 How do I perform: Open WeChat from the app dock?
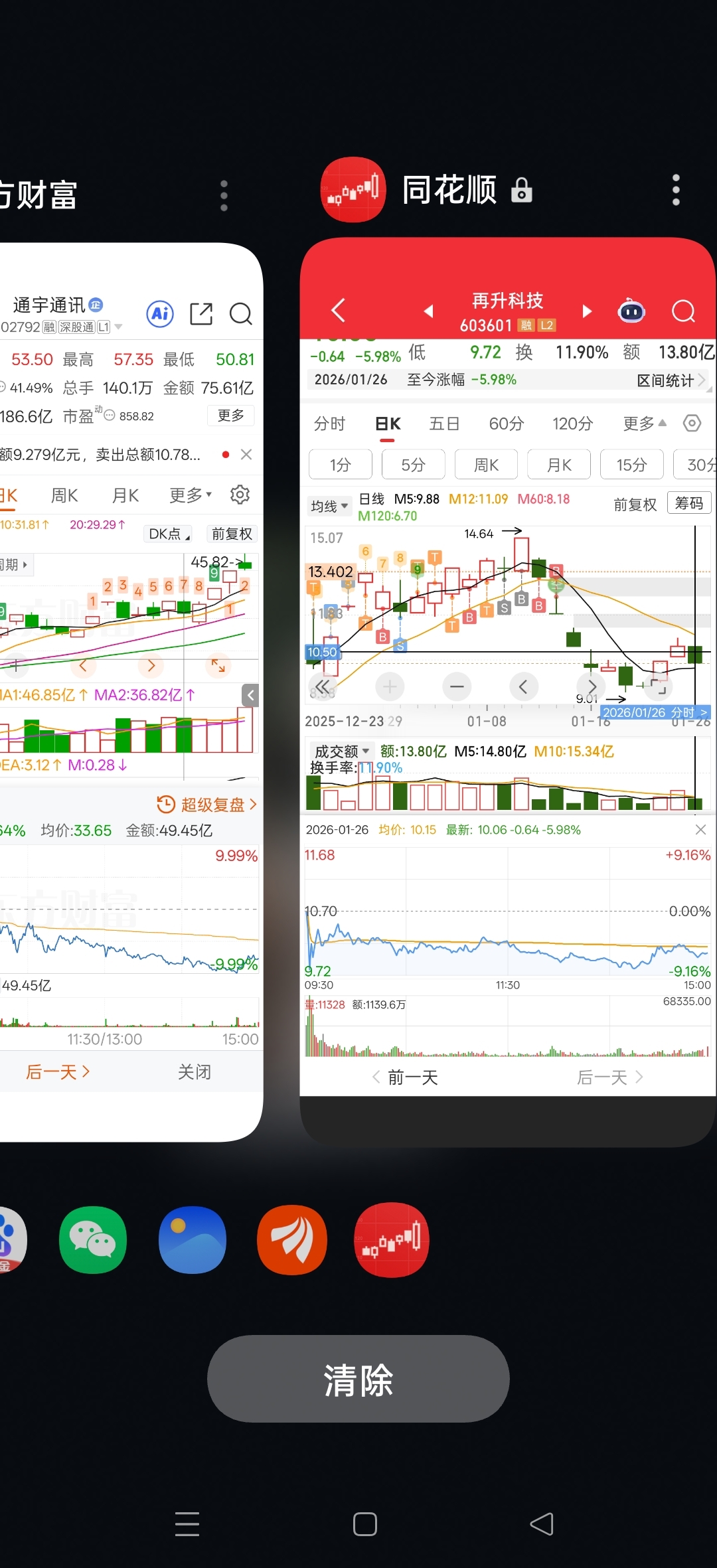(x=93, y=1239)
